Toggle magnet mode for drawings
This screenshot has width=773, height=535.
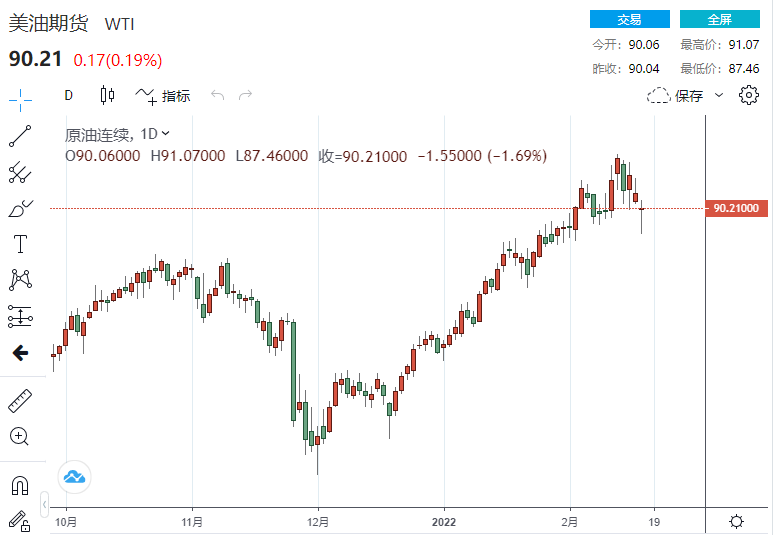pos(20,485)
